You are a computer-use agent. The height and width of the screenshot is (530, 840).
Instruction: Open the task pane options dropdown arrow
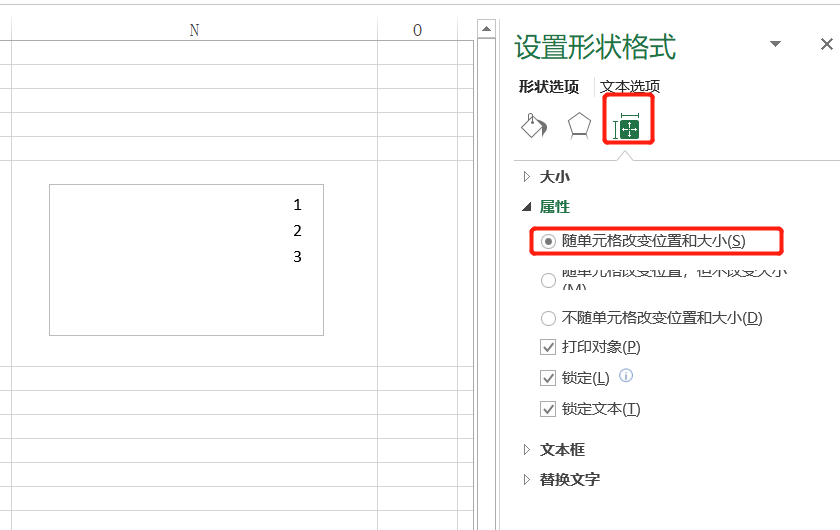pos(775,44)
